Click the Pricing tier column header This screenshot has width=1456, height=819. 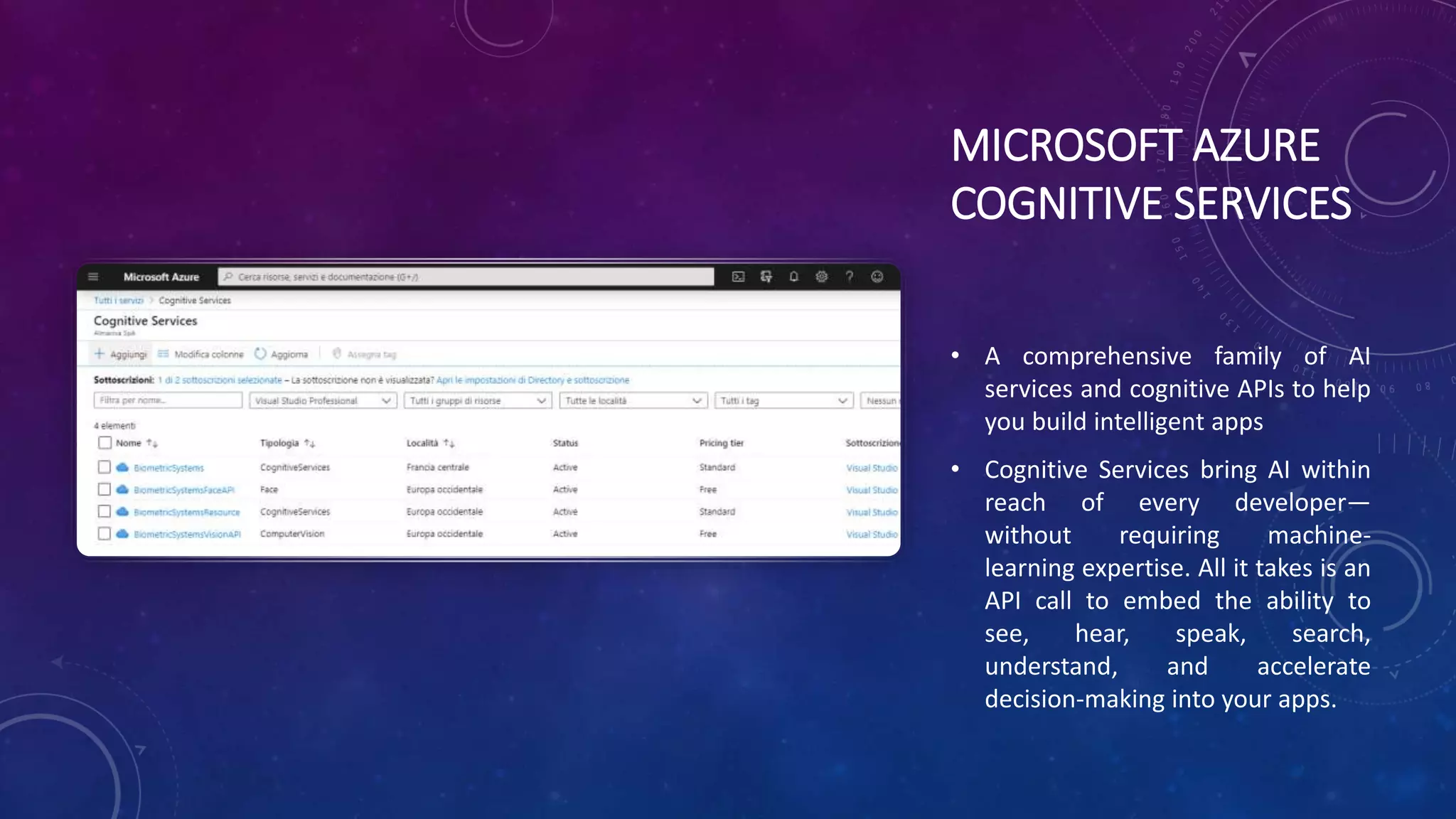click(x=721, y=443)
